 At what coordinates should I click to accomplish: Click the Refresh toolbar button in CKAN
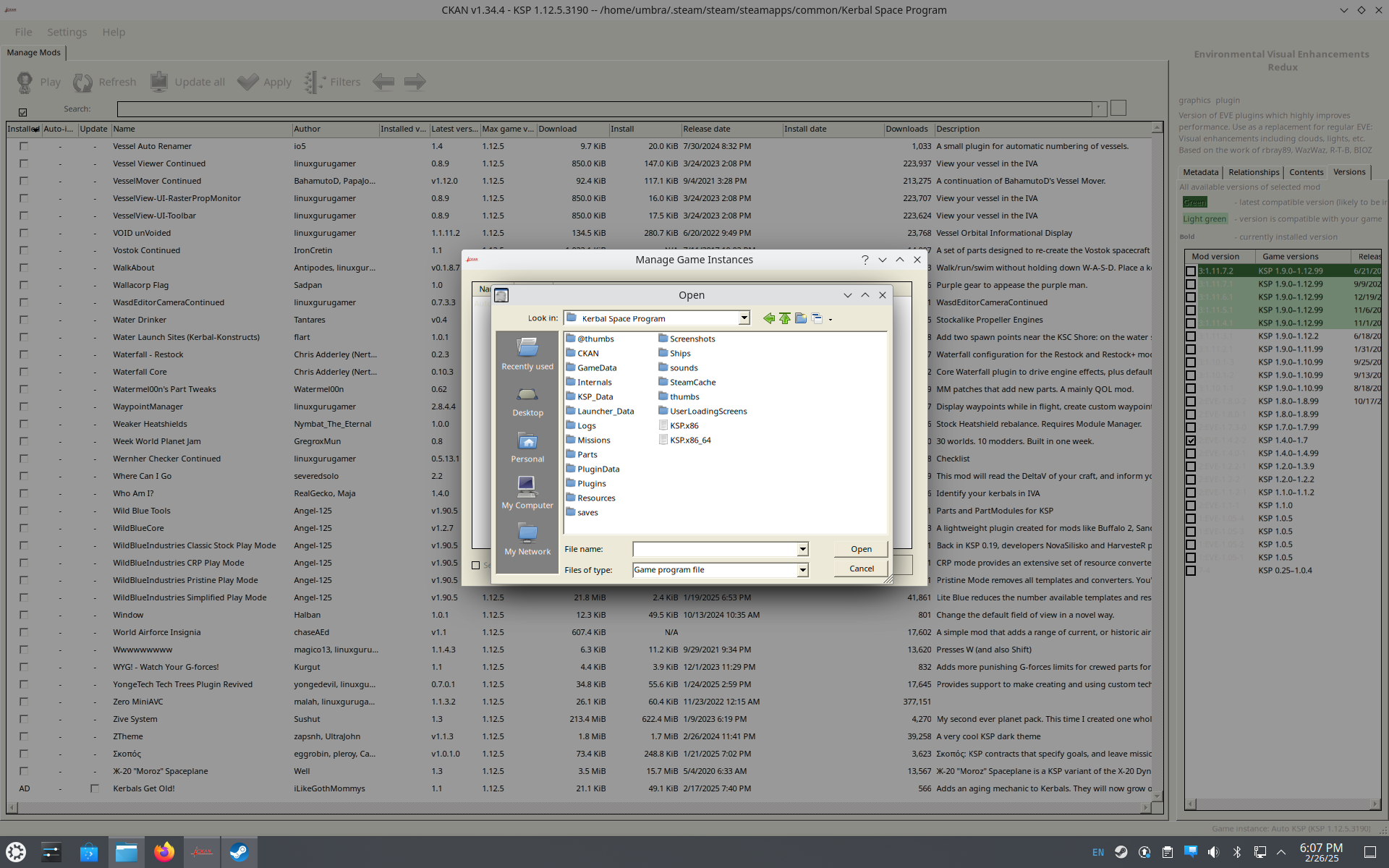tap(104, 82)
